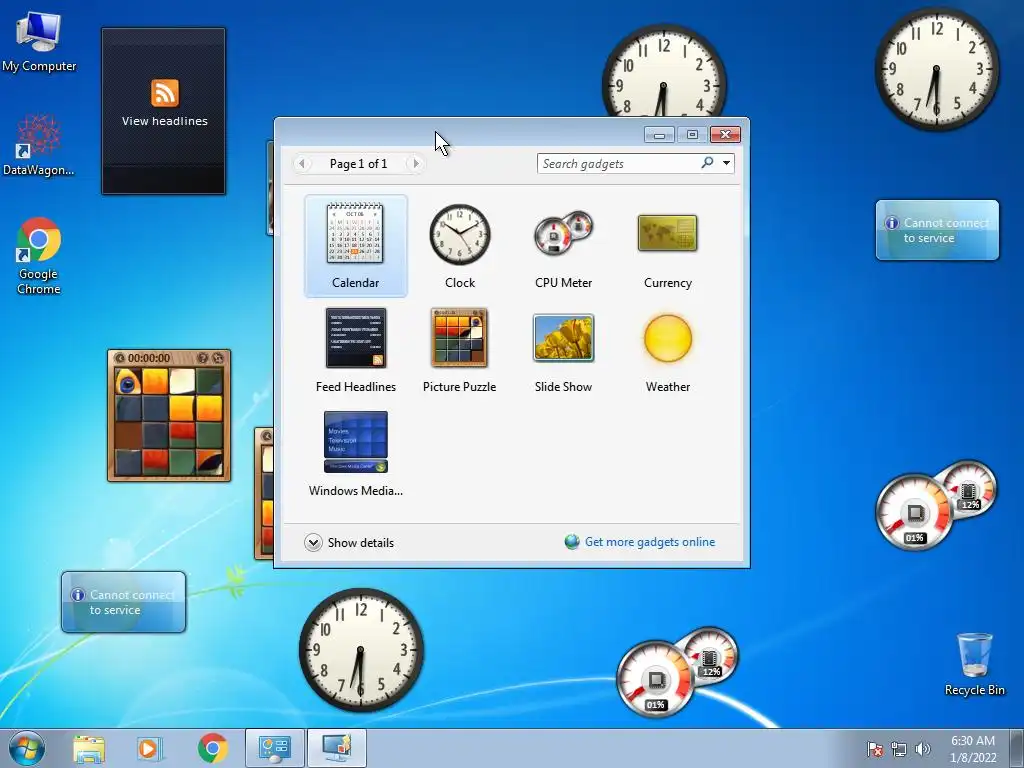Click the puzzle pause timer icon
This screenshot has width=1024, height=768.
[120, 358]
